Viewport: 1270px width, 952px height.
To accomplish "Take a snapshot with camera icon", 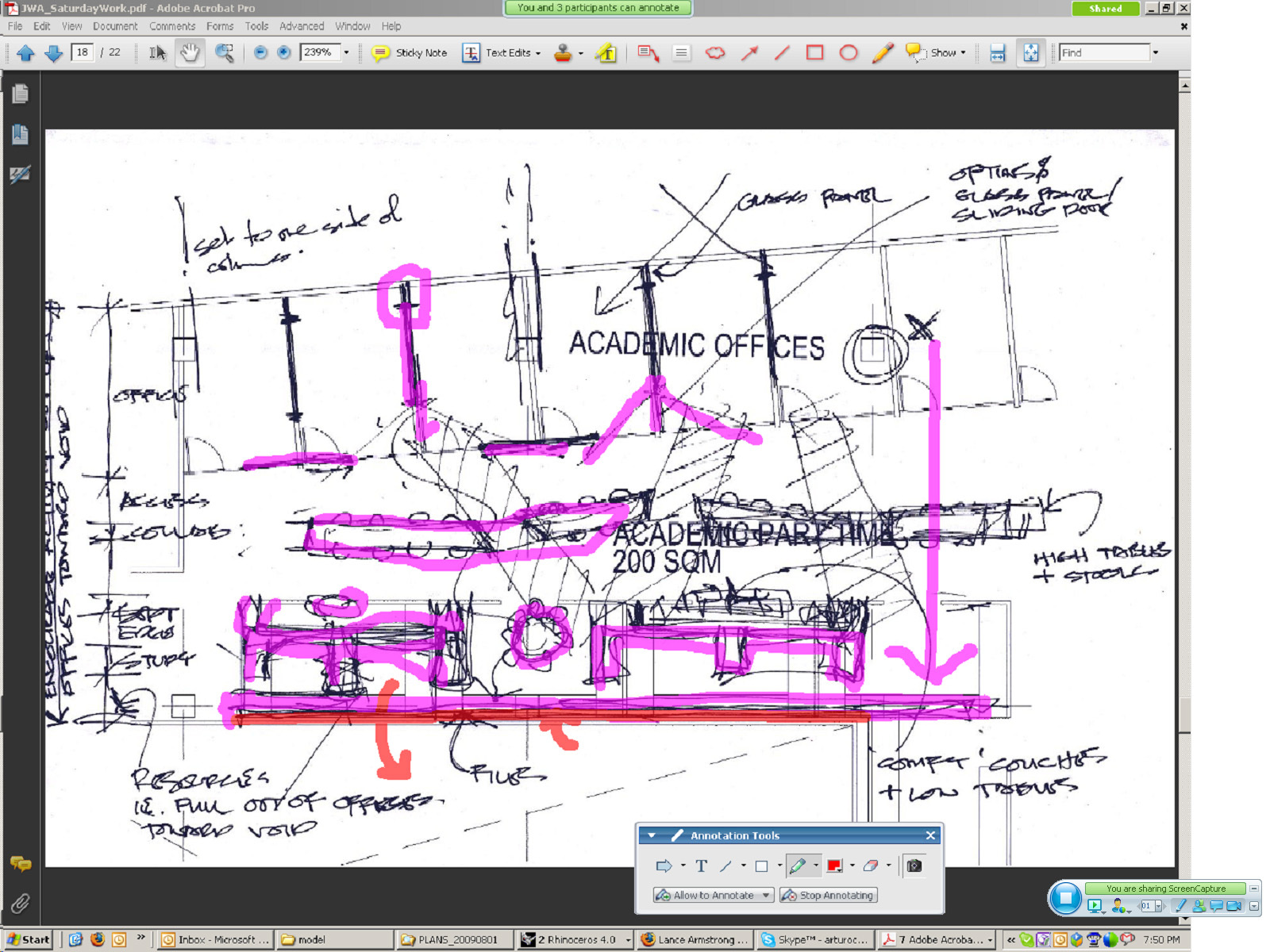I will (914, 866).
